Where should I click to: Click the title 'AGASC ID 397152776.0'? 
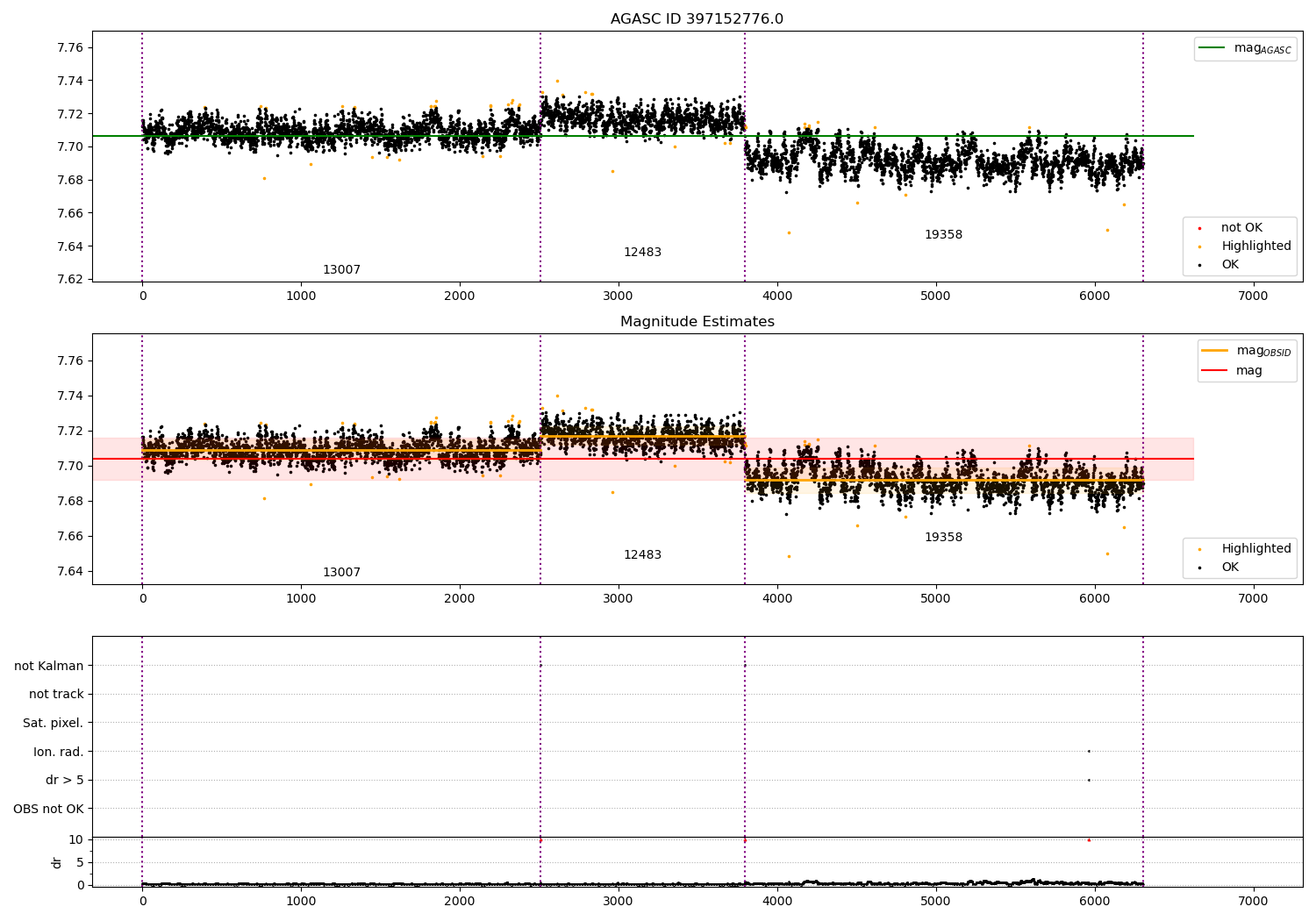pyautogui.click(x=697, y=19)
